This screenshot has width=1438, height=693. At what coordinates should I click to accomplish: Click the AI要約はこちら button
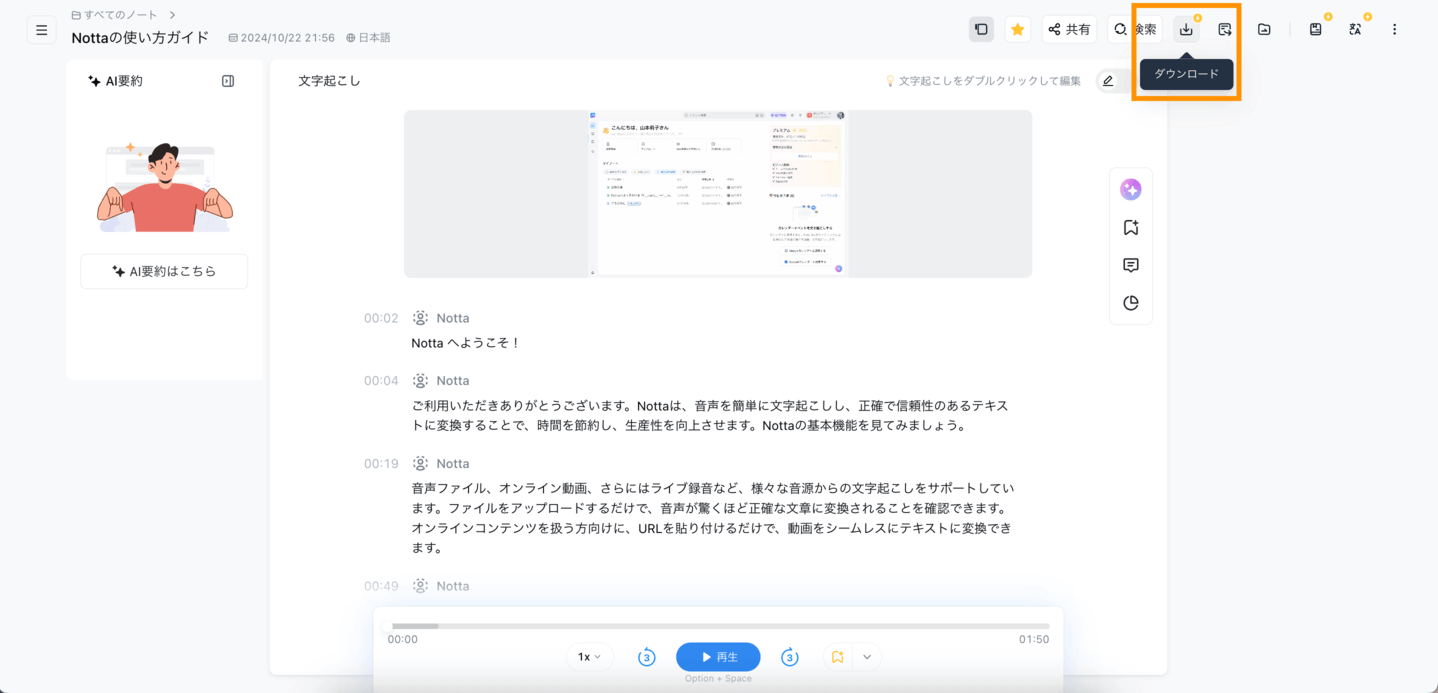tap(164, 271)
